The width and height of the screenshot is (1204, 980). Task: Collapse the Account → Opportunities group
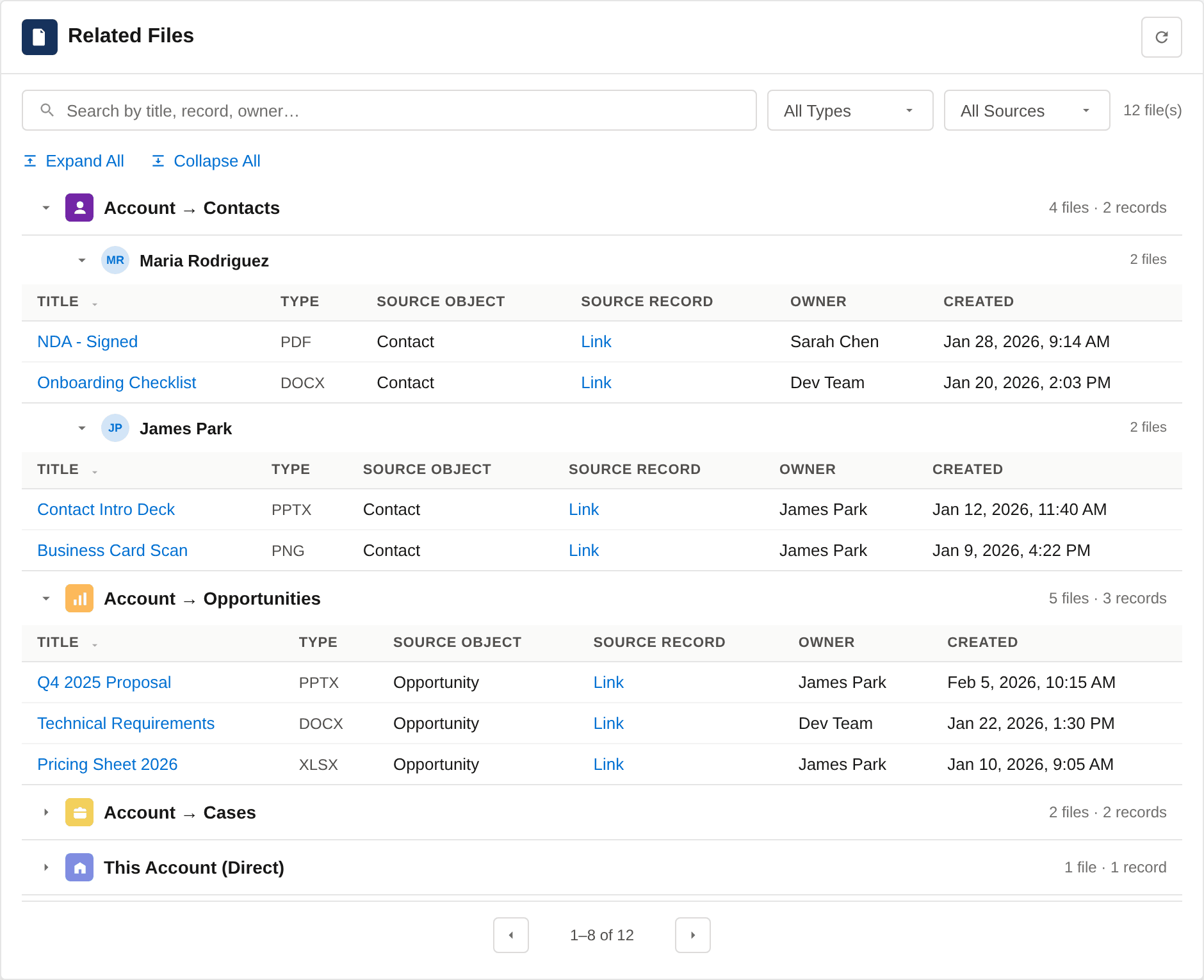(46, 598)
